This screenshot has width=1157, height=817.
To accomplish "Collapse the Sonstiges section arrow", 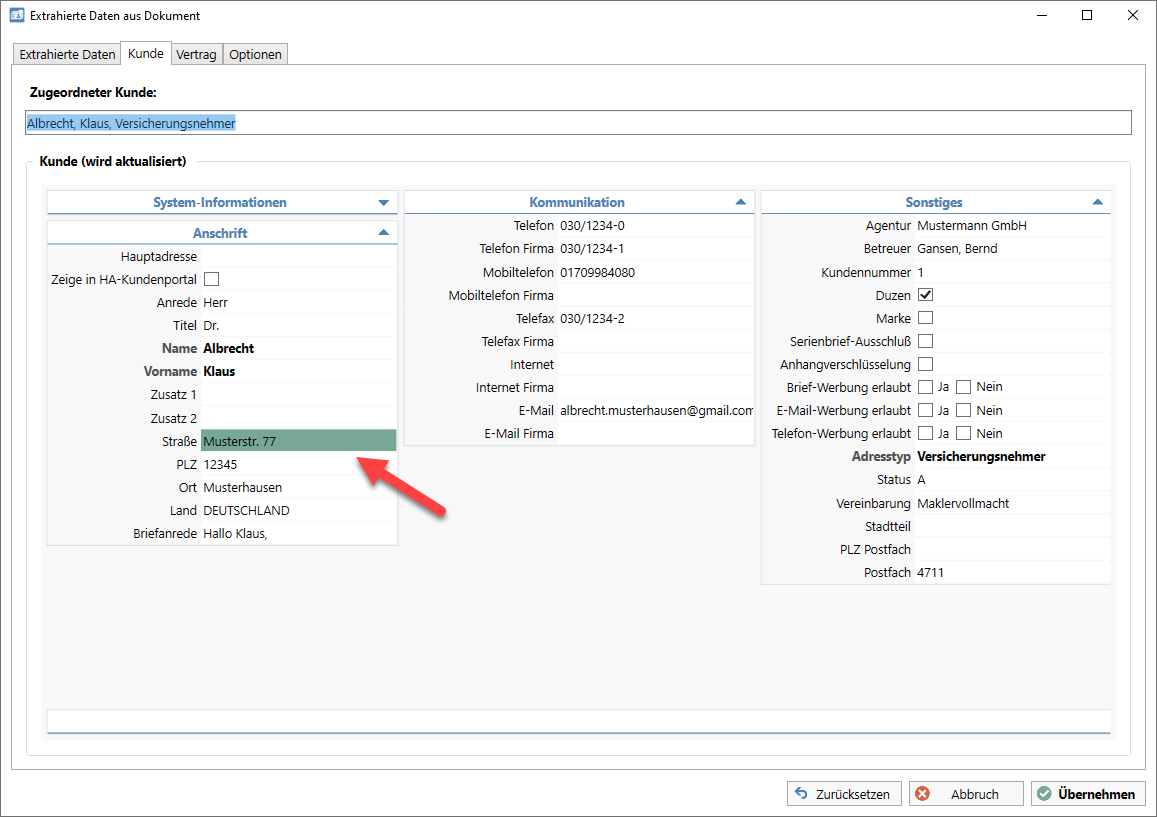I will click(x=1098, y=202).
